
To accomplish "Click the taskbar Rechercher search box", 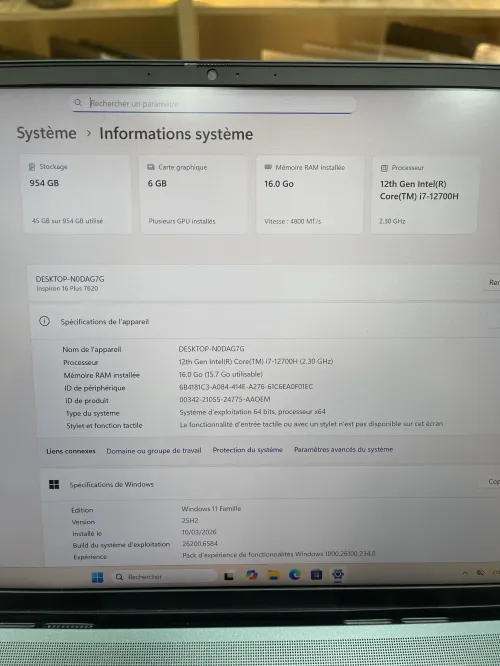I will pos(164,576).
